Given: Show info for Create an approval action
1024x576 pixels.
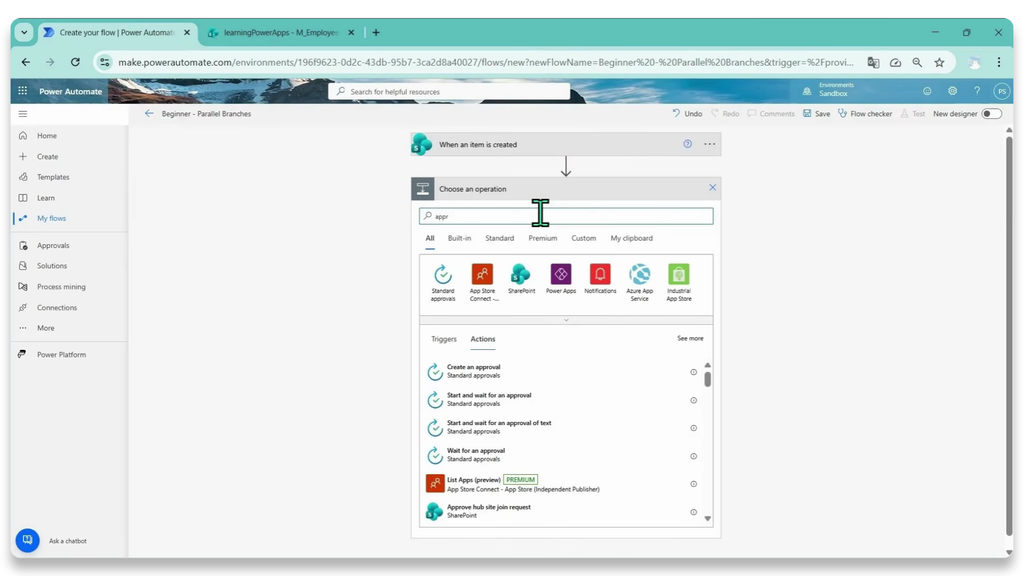Looking at the screenshot, I should tap(694, 372).
